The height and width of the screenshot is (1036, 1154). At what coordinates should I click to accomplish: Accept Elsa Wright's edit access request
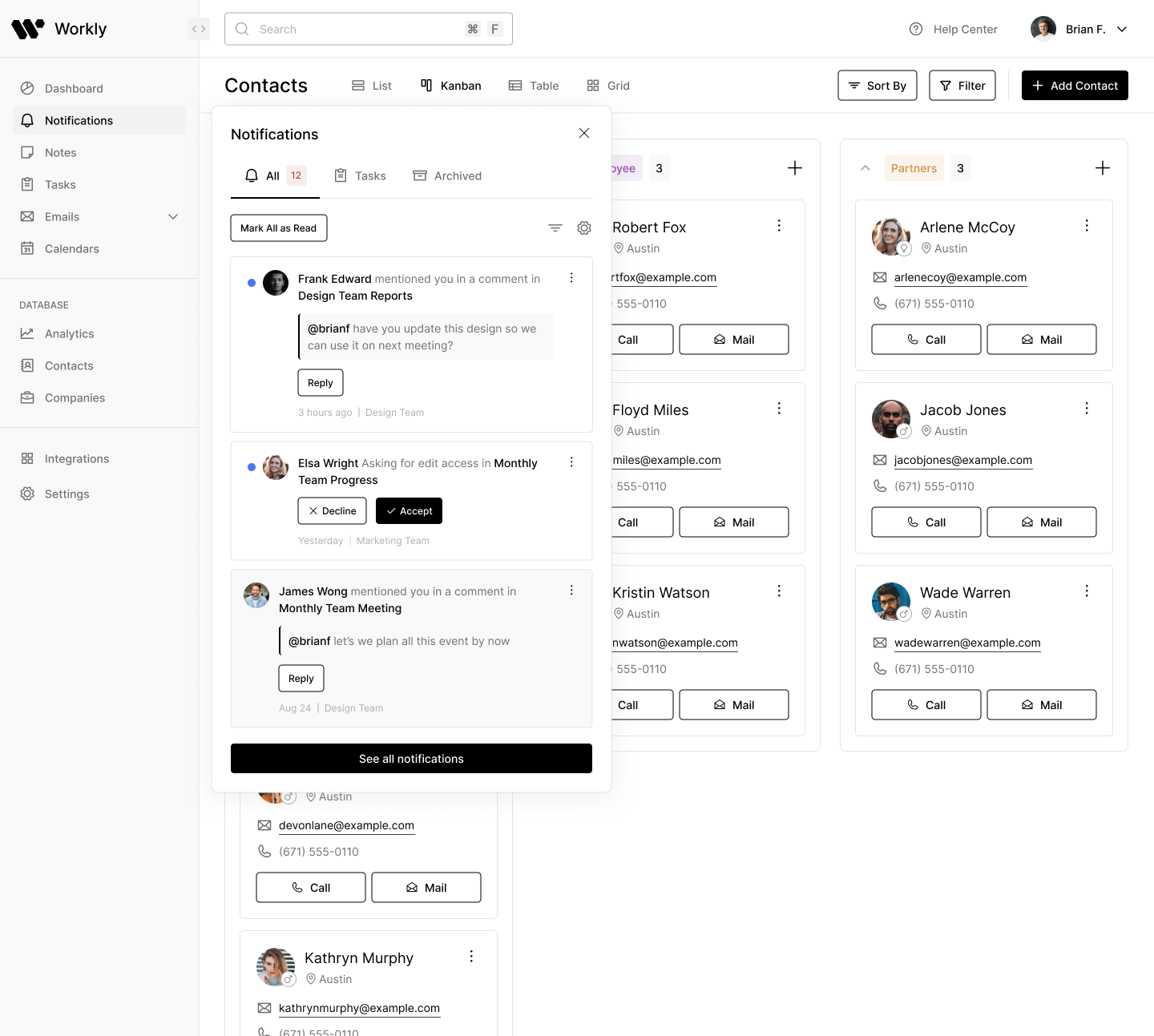(409, 511)
